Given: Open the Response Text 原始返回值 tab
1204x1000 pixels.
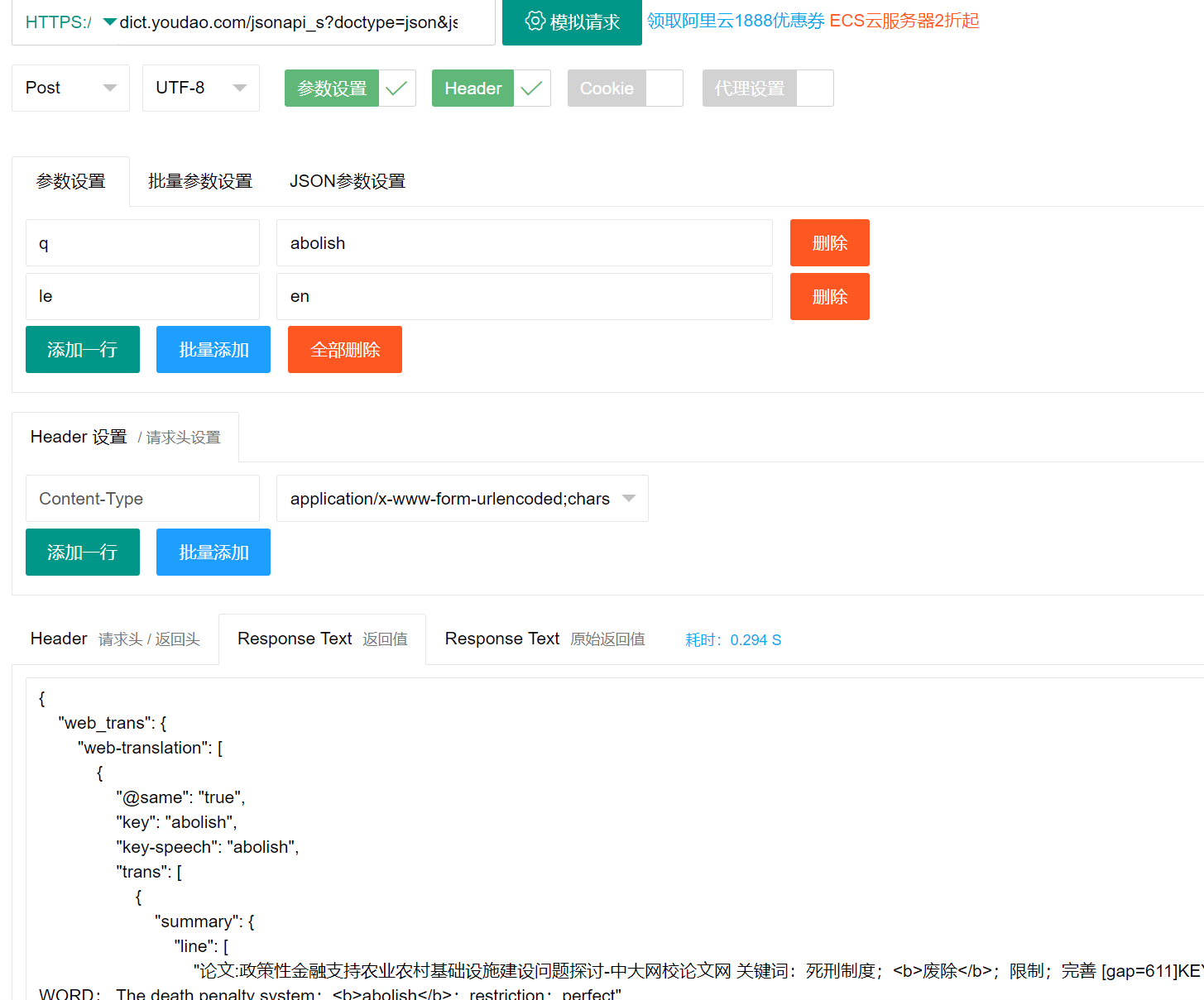Looking at the screenshot, I should pos(545,639).
